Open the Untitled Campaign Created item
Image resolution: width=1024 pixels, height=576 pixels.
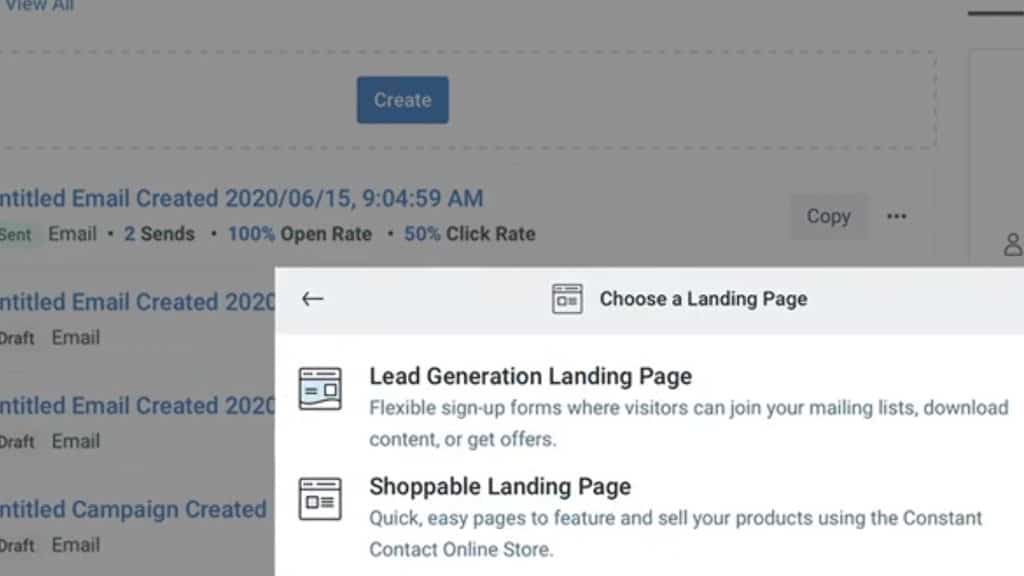pyautogui.click(x=133, y=510)
